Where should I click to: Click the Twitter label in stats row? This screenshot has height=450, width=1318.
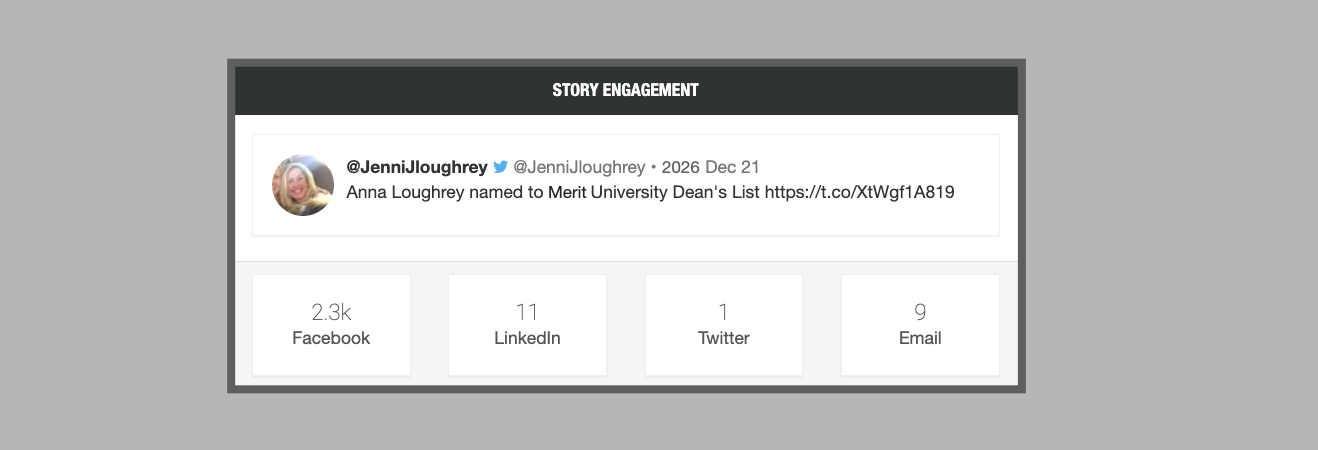(x=723, y=338)
